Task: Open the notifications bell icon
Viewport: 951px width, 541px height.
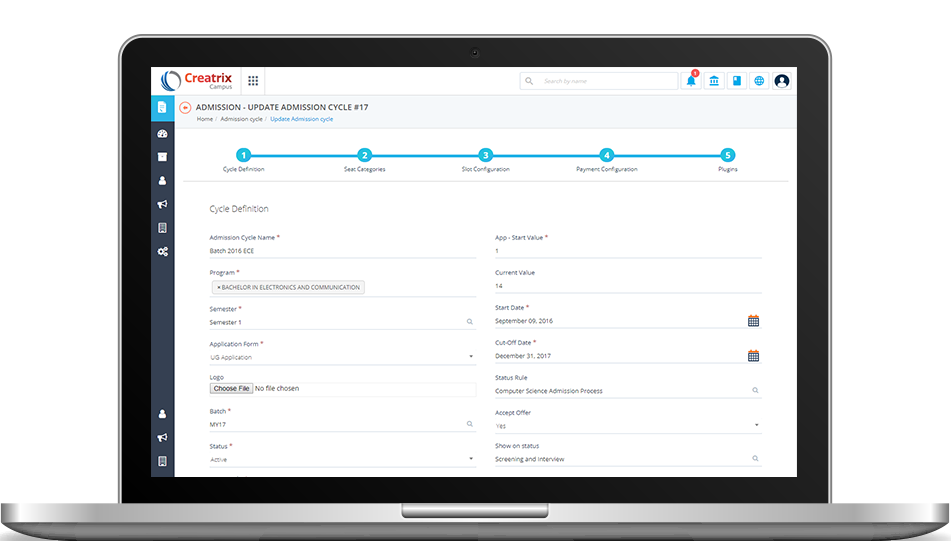Action: click(691, 81)
